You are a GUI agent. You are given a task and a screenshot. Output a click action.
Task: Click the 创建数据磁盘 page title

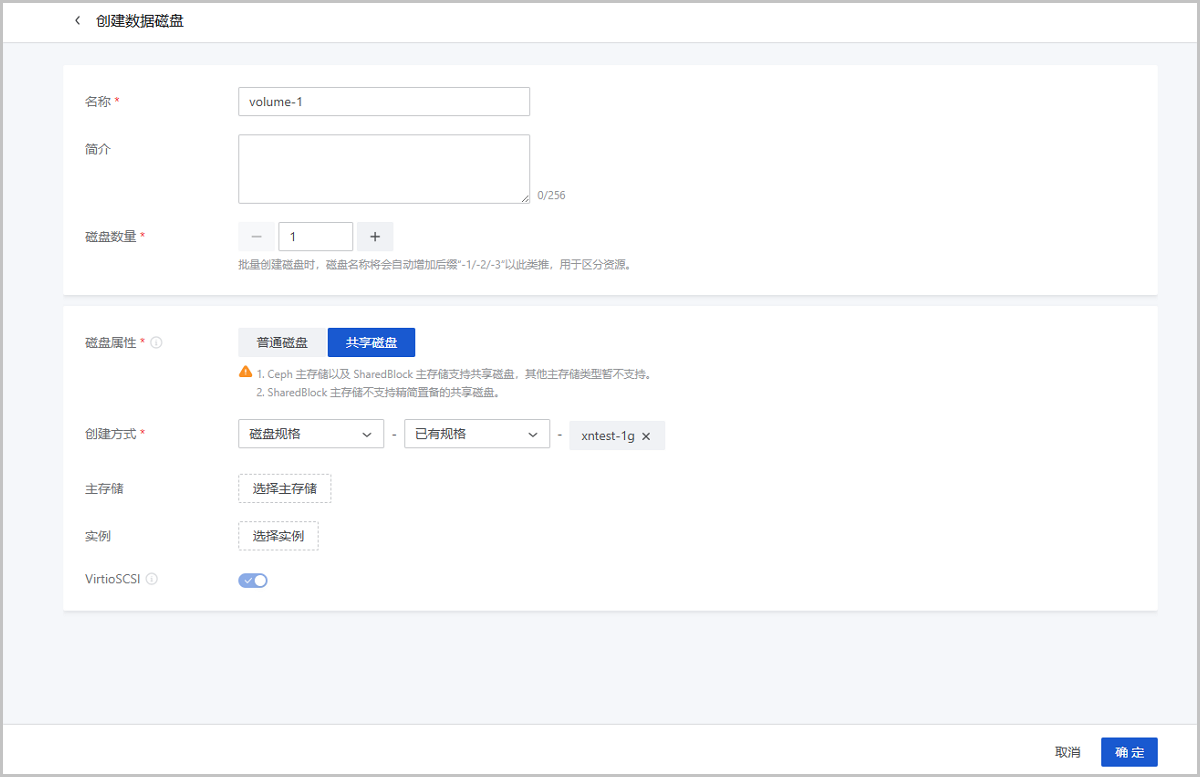coord(140,21)
